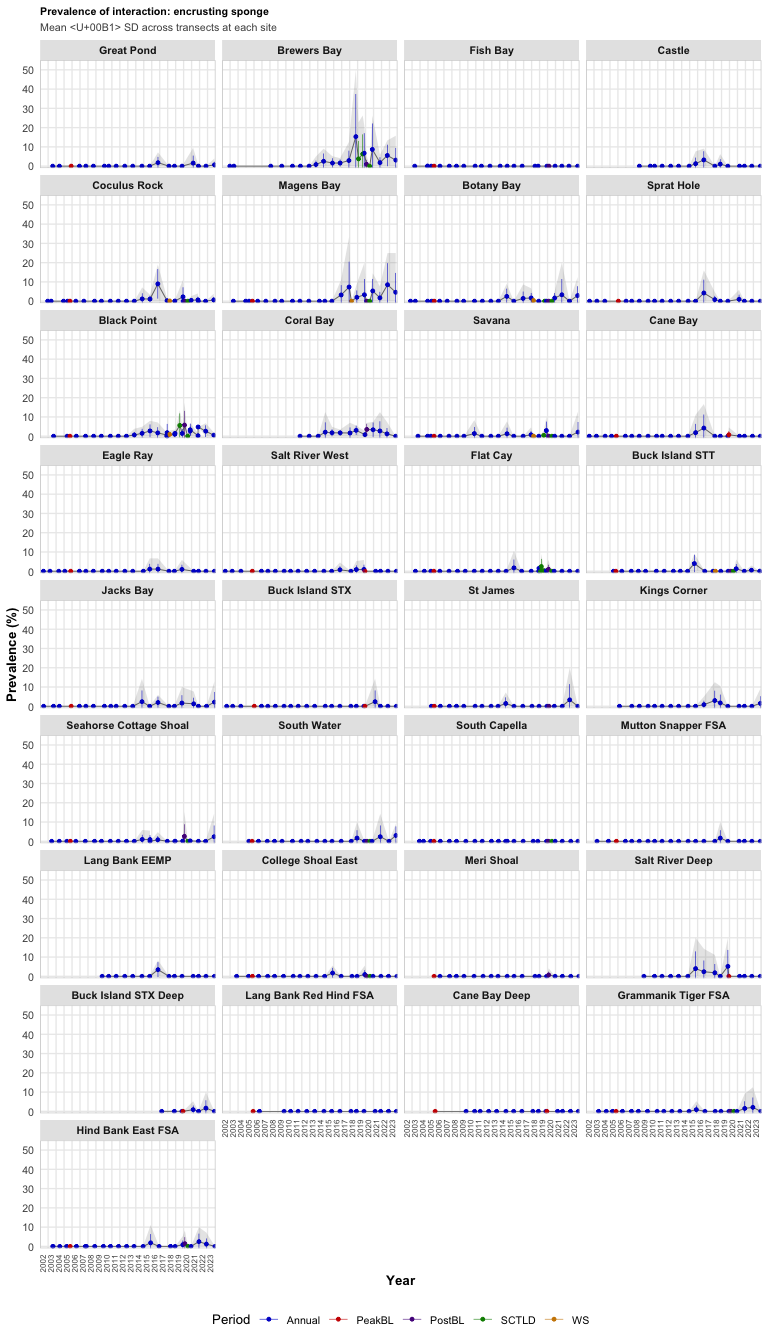Click the Great Pond facet title
Image resolution: width=768 pixels, height=1344 pixels.
coord(128,50)
